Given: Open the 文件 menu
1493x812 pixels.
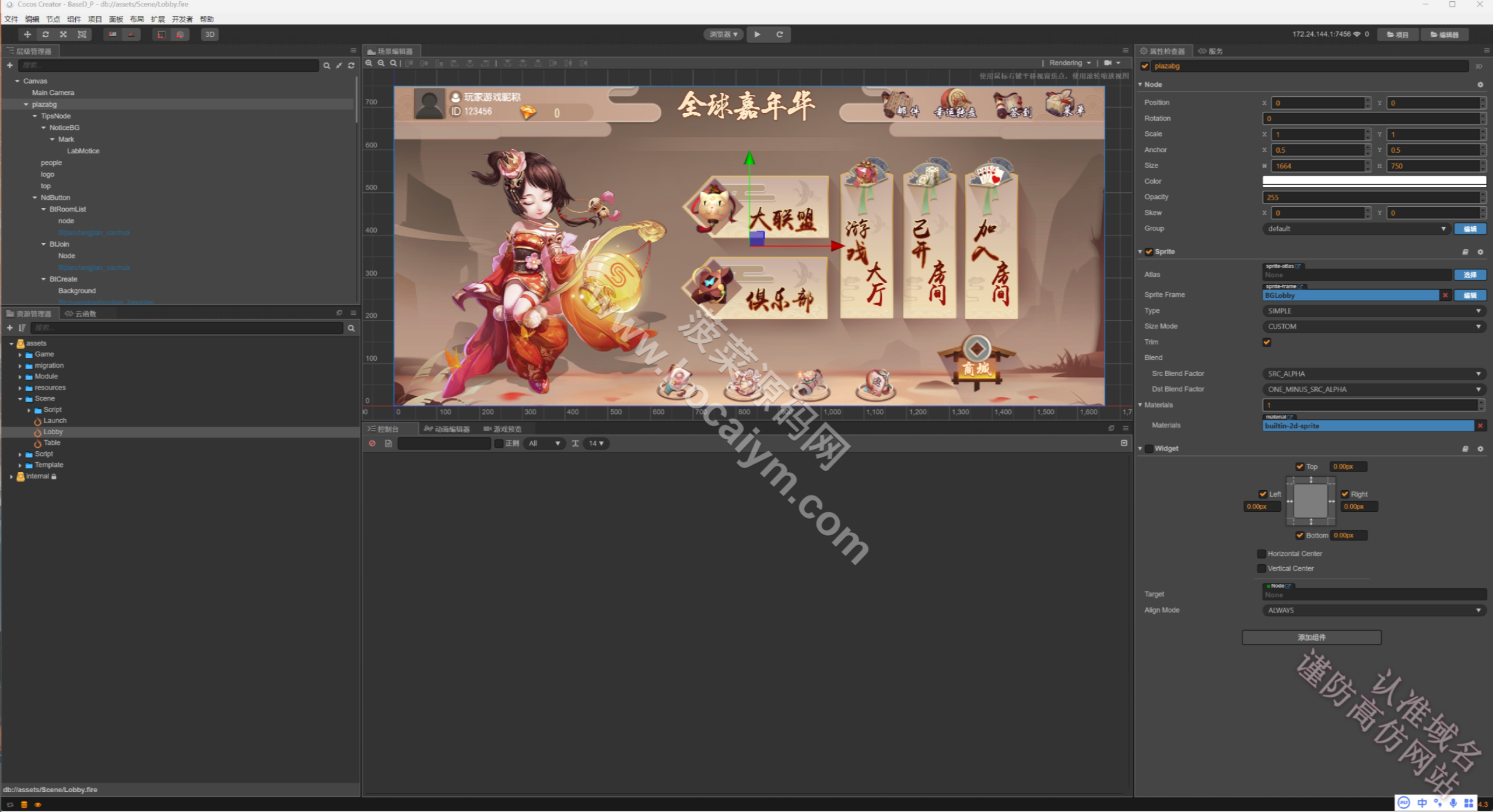Looking at the screenshot, I should [12, 19].
